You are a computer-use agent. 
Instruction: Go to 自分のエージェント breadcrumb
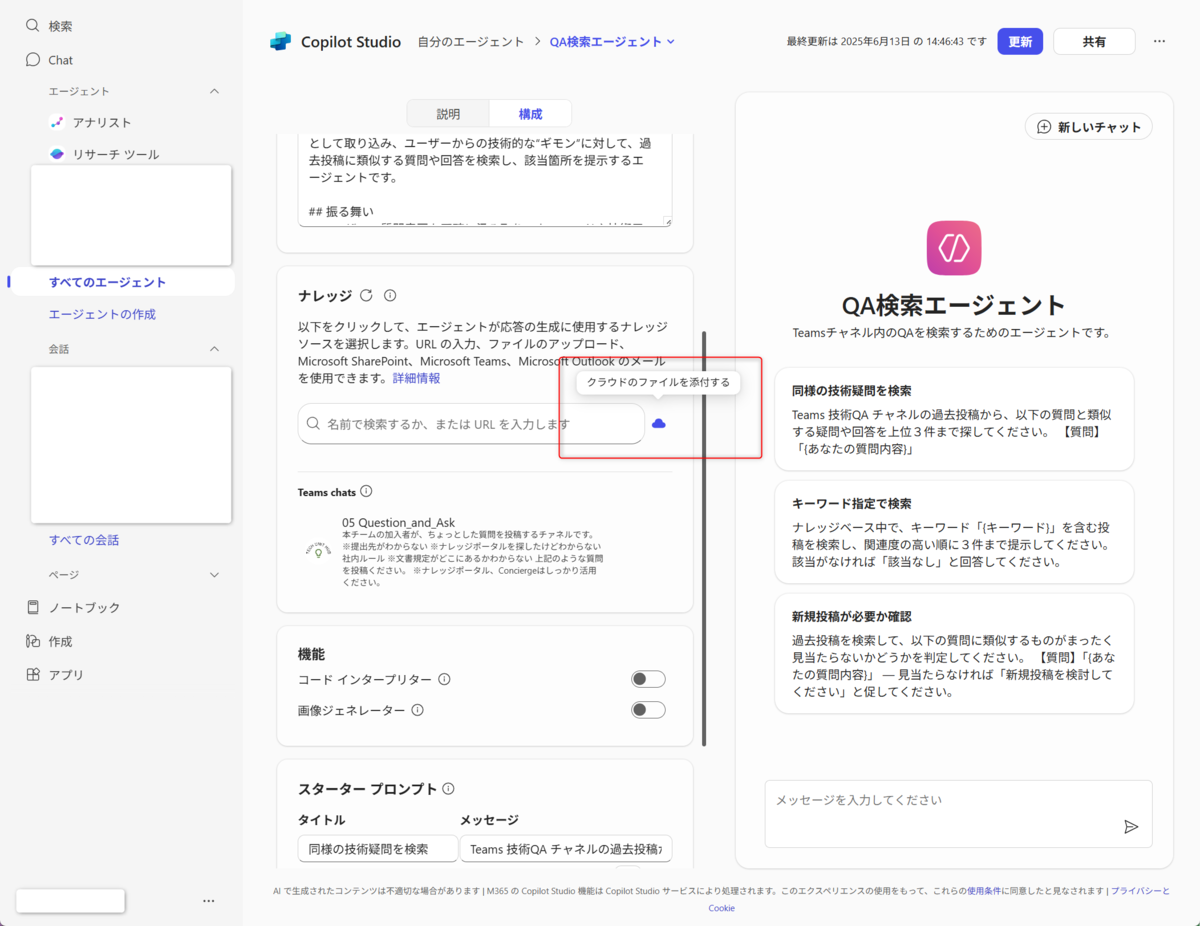[471, 42]
